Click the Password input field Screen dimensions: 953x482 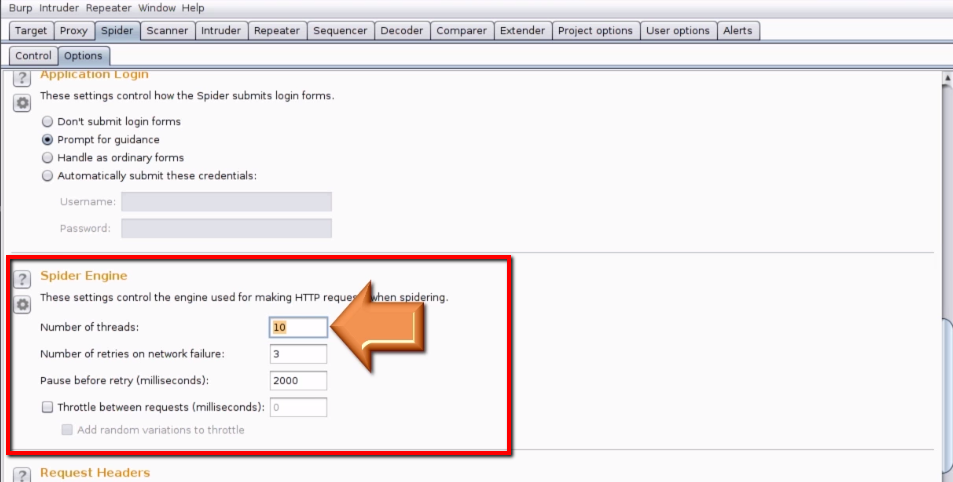click(227, 229)
